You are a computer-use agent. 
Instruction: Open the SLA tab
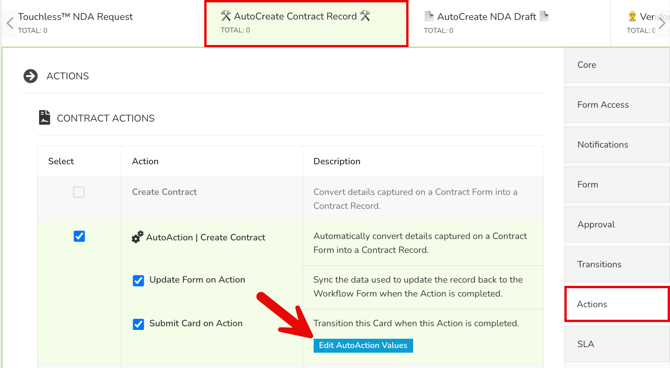[x=617, y=344]
